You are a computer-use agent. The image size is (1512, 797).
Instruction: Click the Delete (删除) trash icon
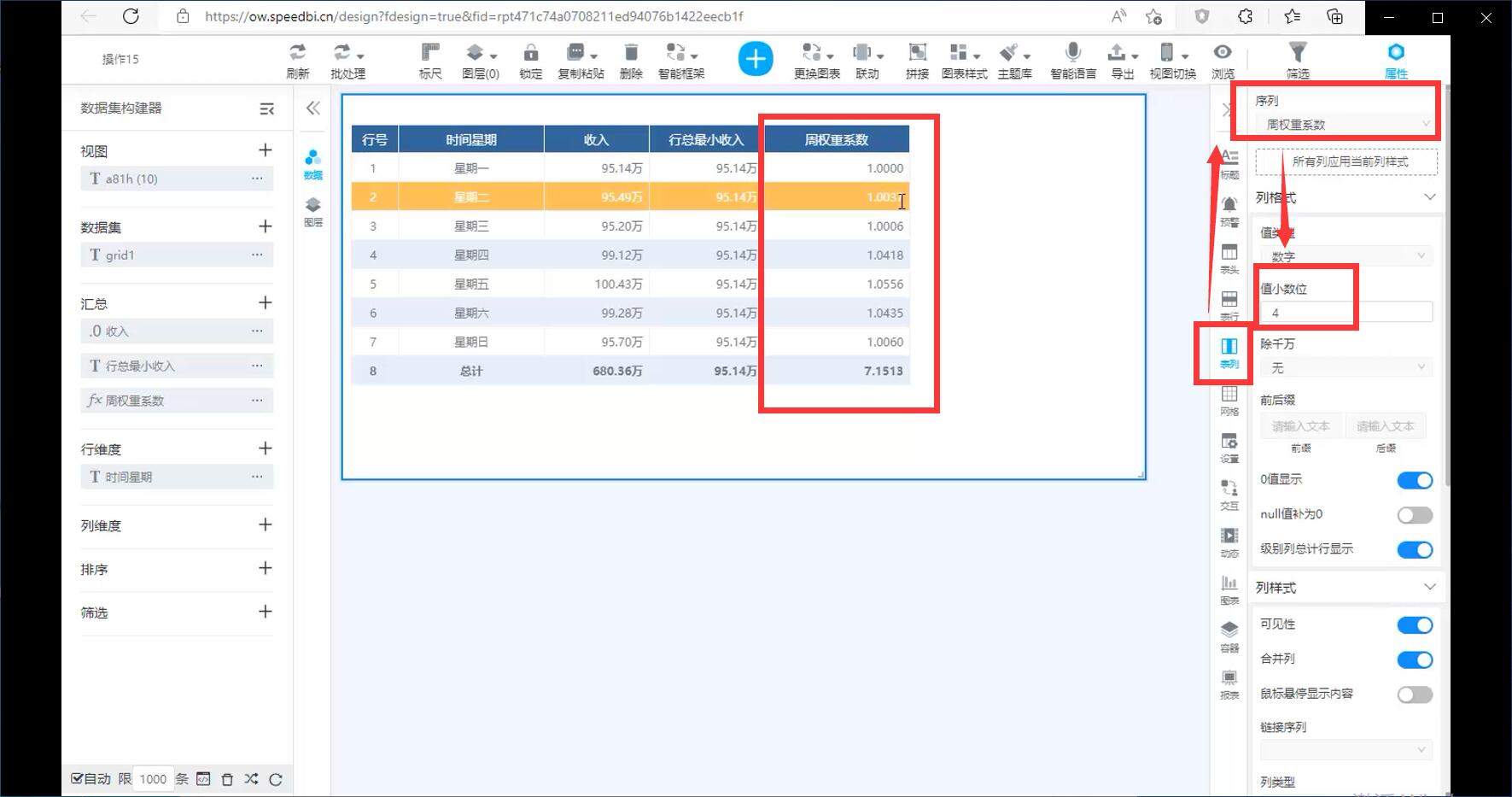631,60
